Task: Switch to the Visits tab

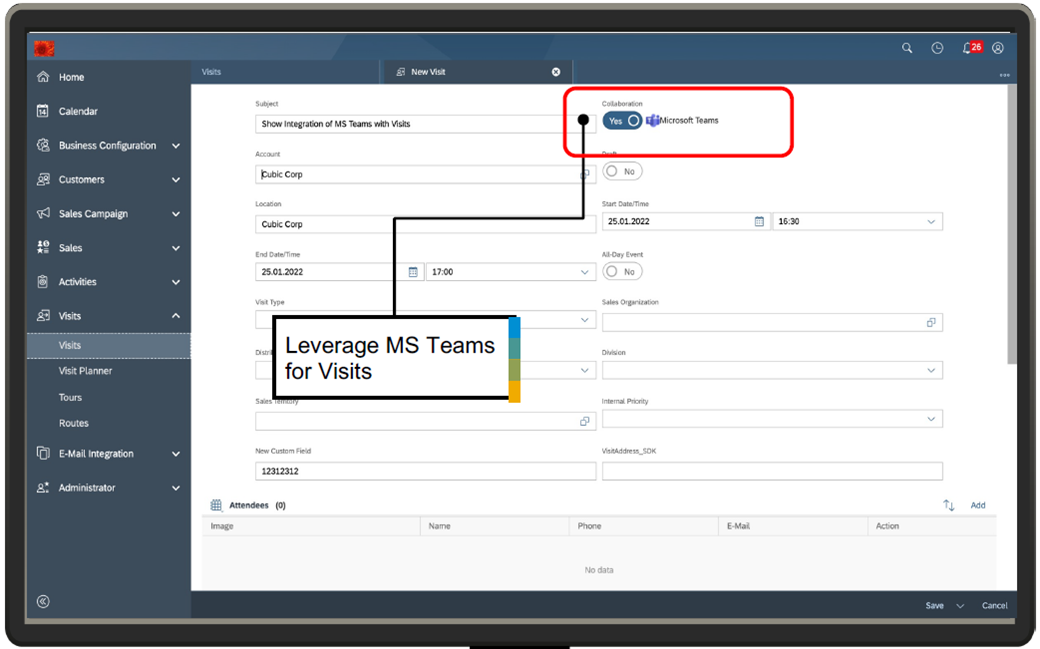Action: [x=212, y=72]
